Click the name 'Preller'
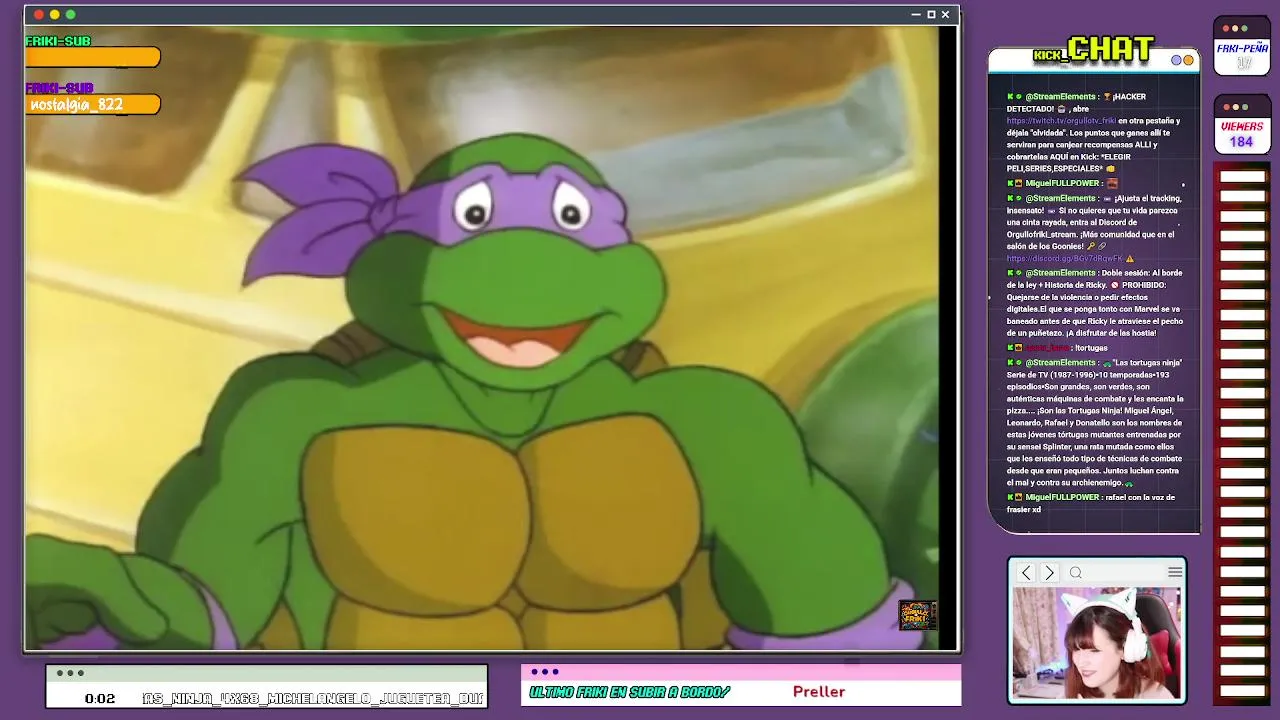 pyautogui.click(x=819, y=692)
